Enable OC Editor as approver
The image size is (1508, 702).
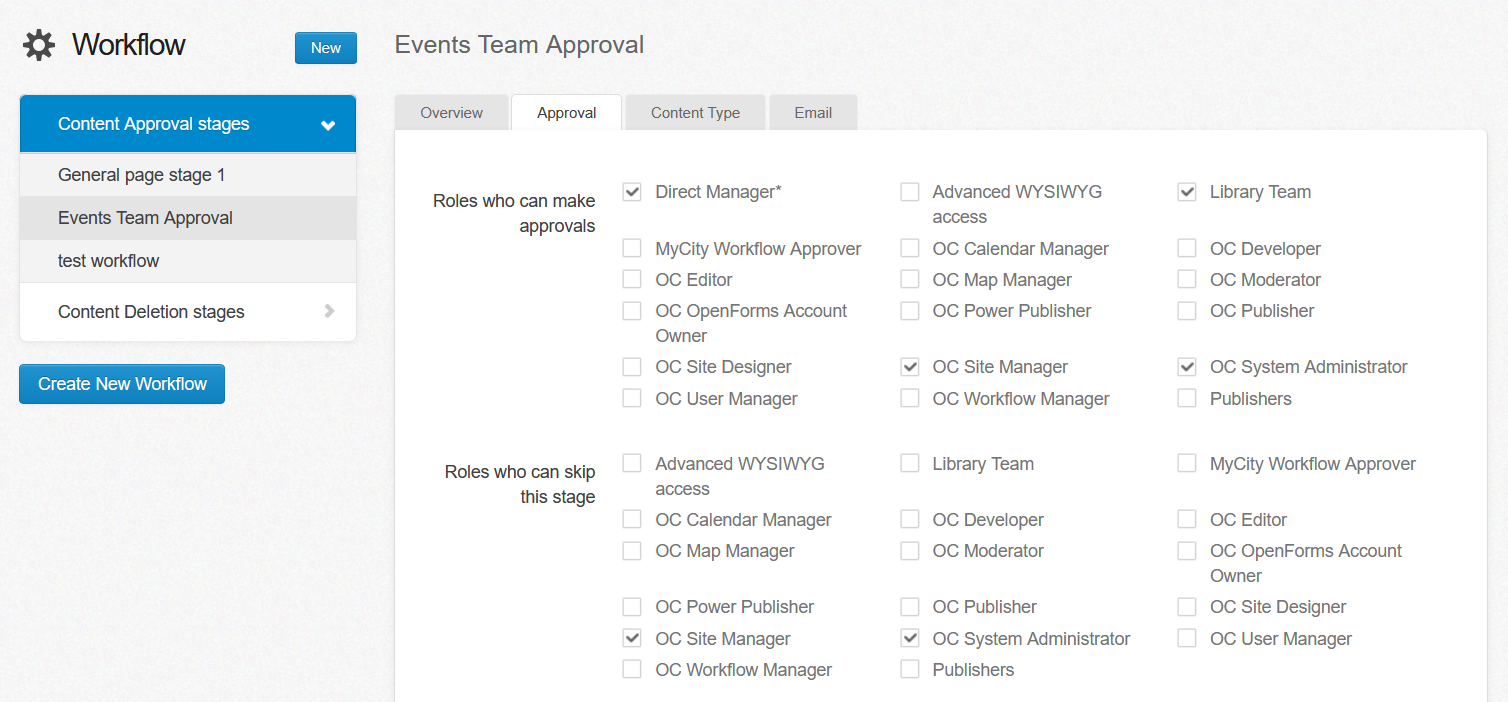(x=631, y=279)
